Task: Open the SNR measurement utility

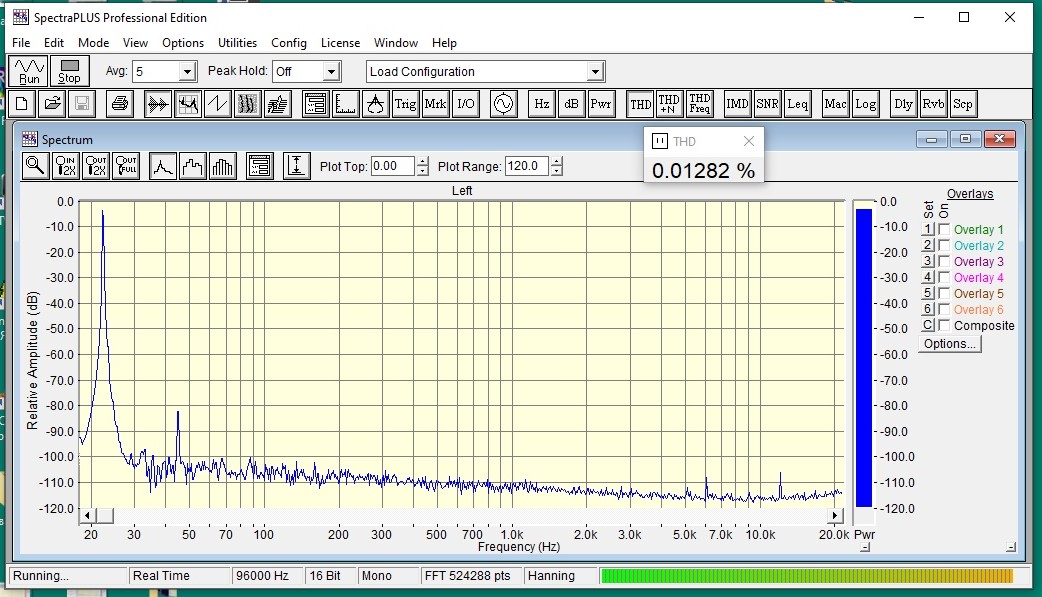Action: (x=767, y=104)
